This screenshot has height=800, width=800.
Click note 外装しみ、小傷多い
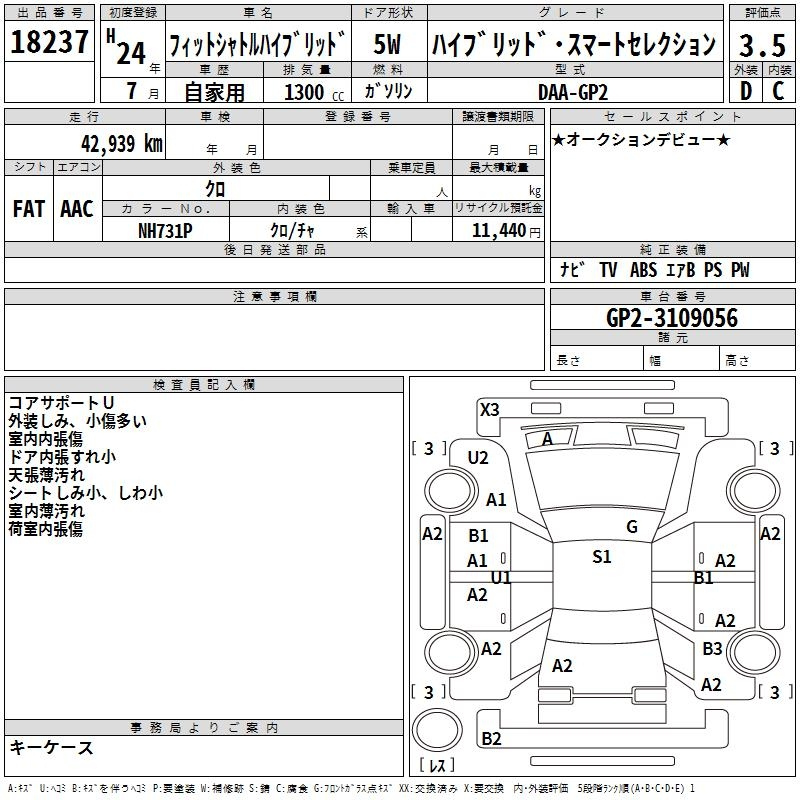click(78, 420)
